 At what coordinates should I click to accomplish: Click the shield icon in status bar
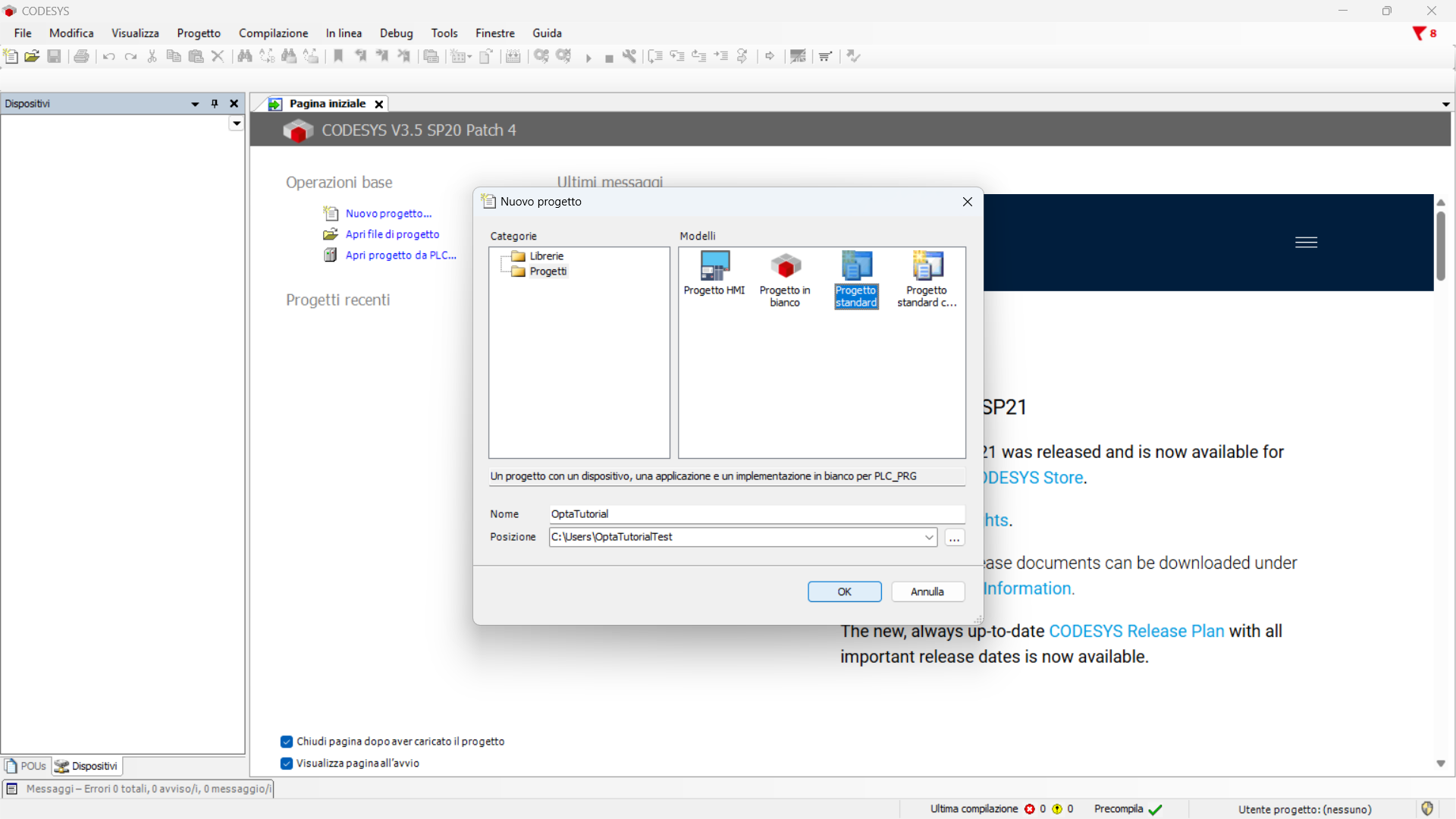1427,808
